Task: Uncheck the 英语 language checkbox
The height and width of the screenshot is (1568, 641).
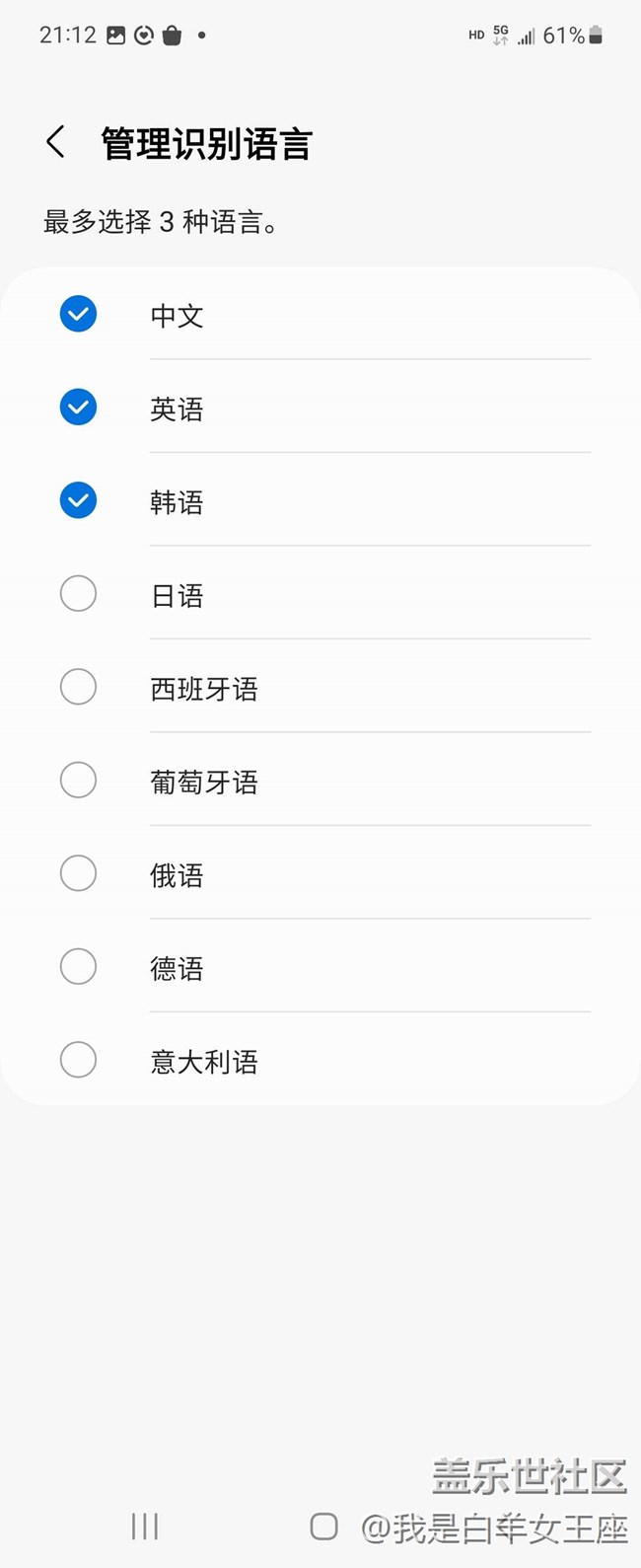Action: (x=78, y=407)
